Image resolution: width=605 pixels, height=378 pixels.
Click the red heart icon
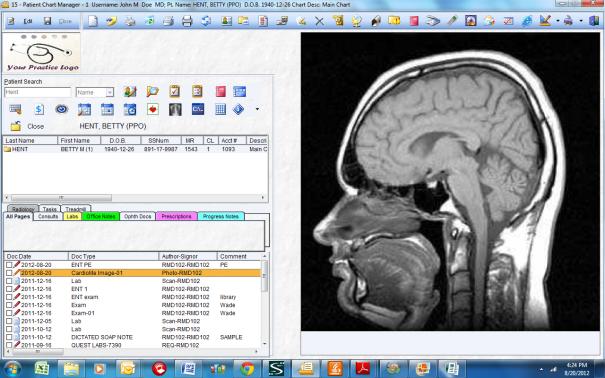click(153, 110)
